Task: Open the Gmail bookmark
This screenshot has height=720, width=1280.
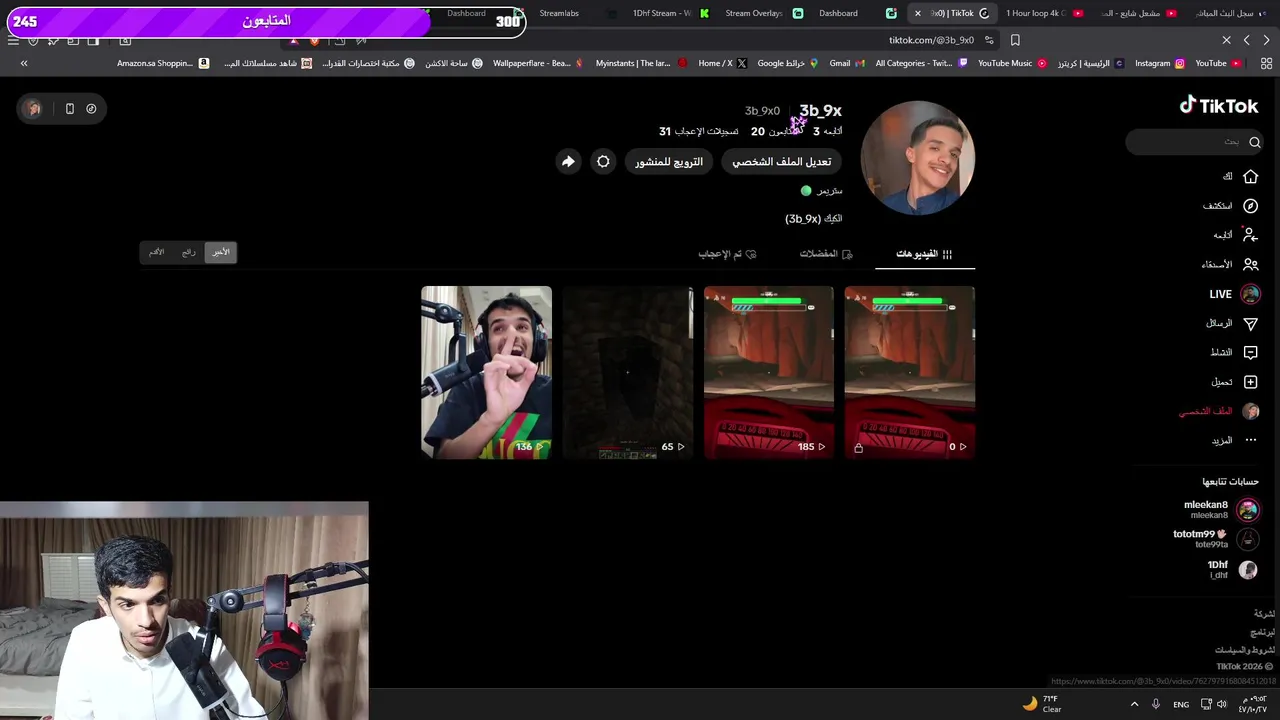Action: click(846, 63)
